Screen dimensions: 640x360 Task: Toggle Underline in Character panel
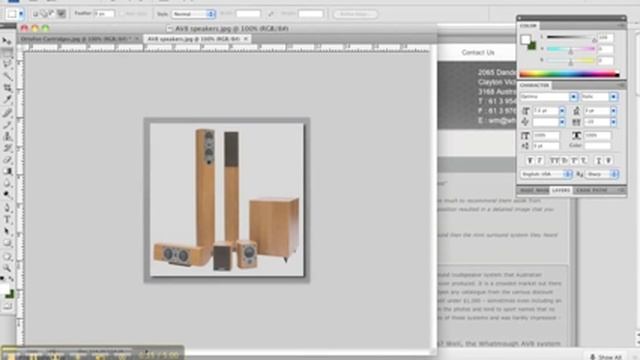(598, 161)
